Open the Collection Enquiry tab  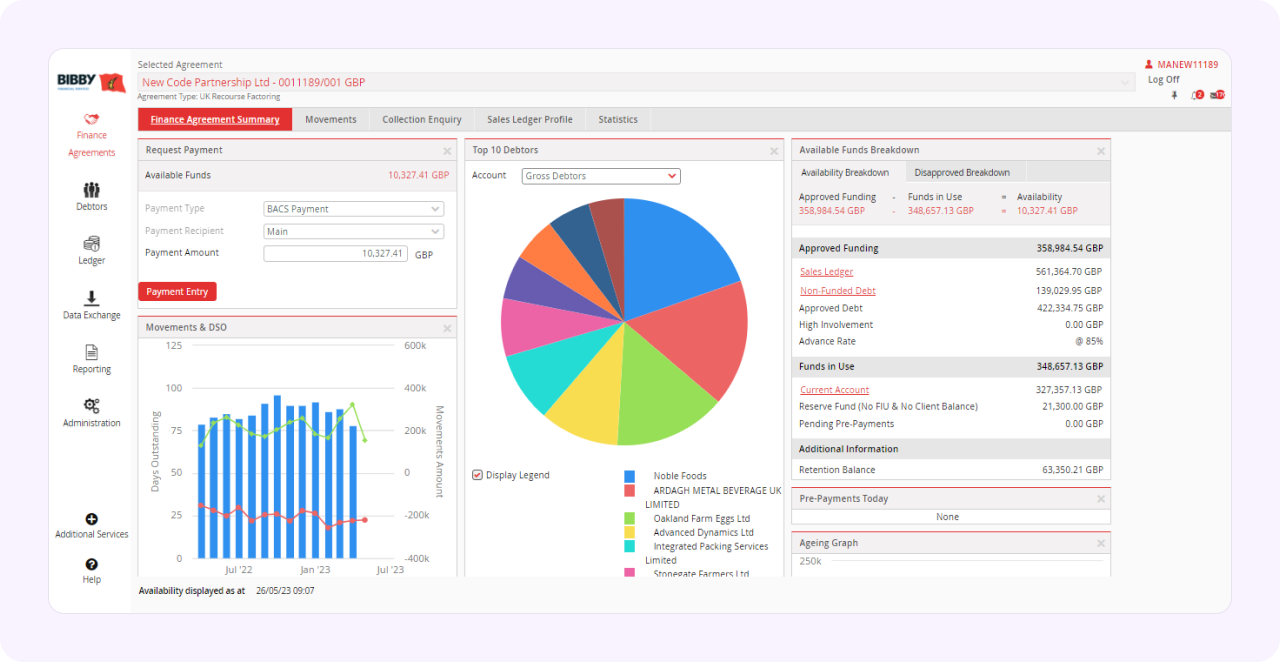coord(422,119)
